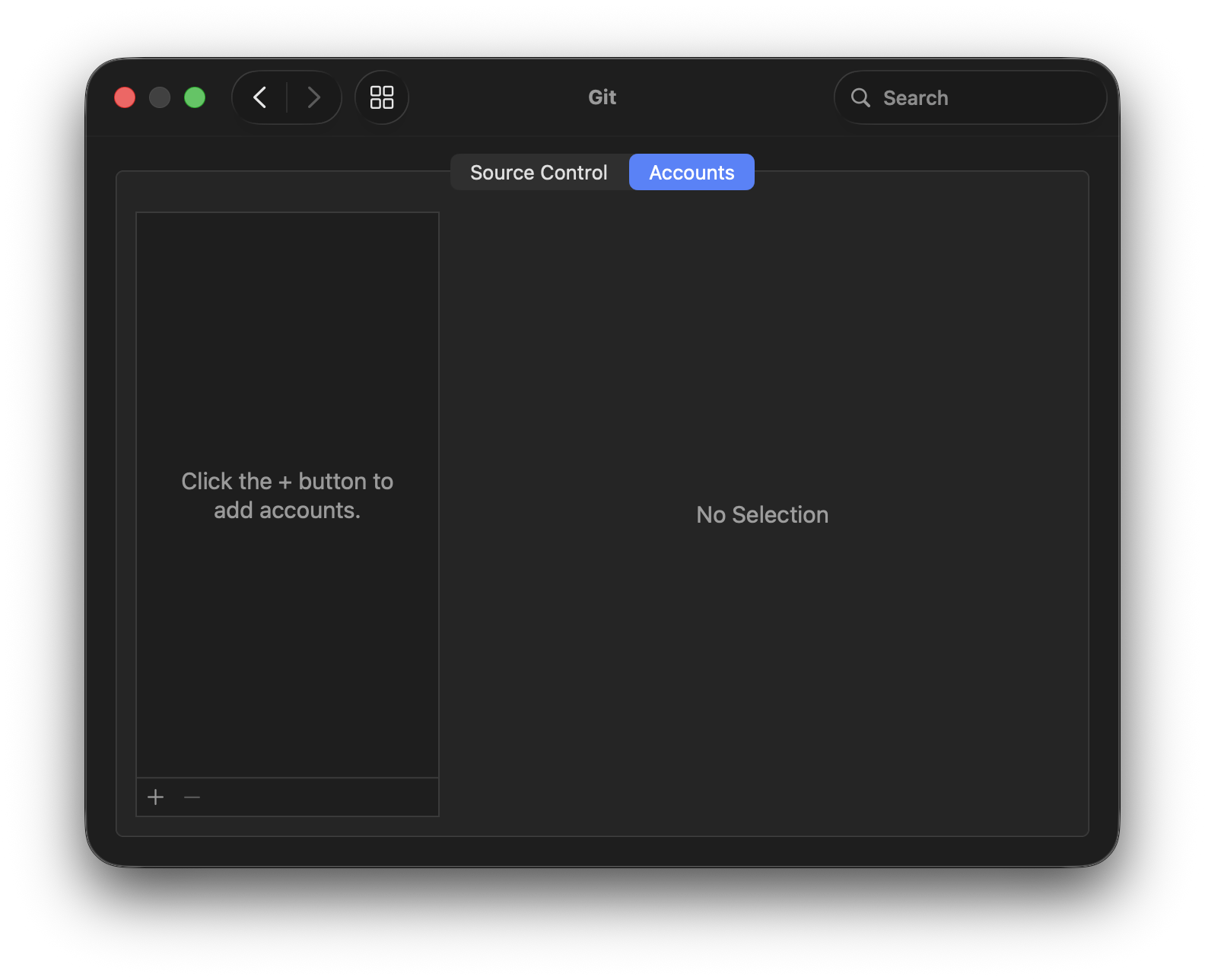This screenshot has height=980, width=1205.
Task: Go back with the left chevron button
Action: [260, 97]
